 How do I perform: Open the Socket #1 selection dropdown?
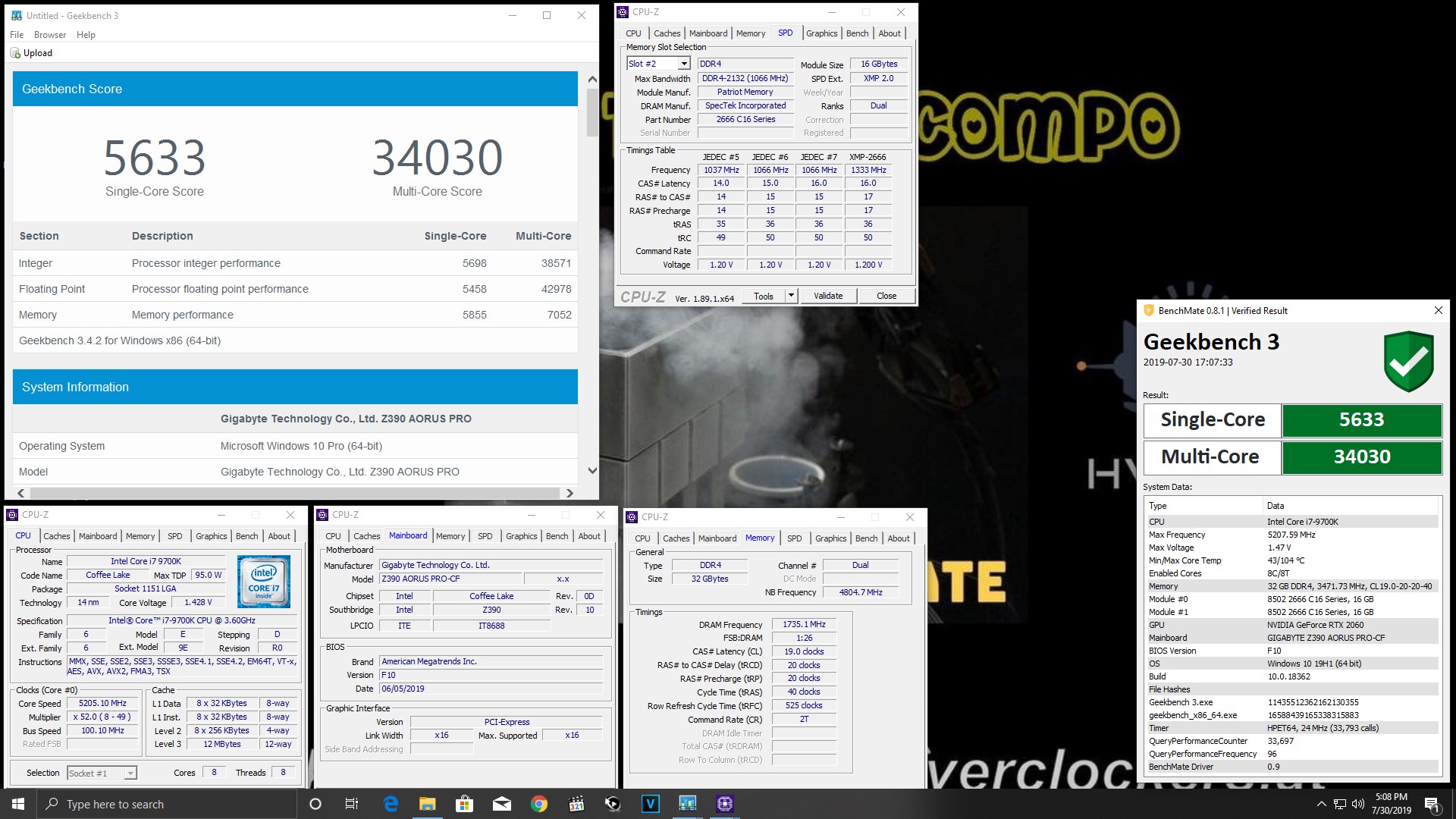[x=102, y=773]
